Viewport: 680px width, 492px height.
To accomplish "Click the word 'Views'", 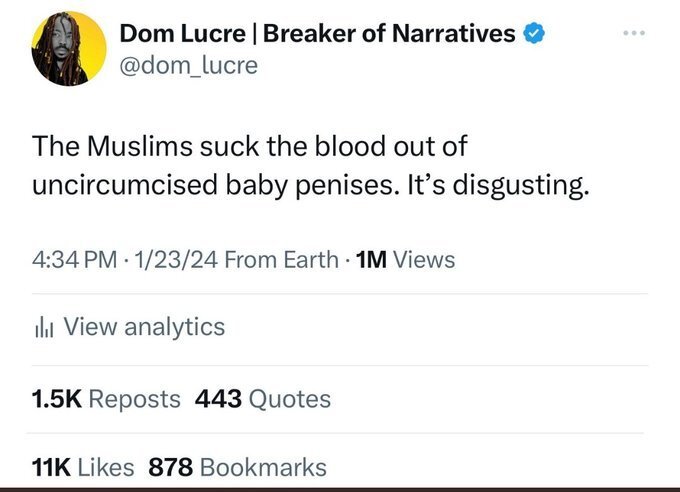I will point(424,260).
